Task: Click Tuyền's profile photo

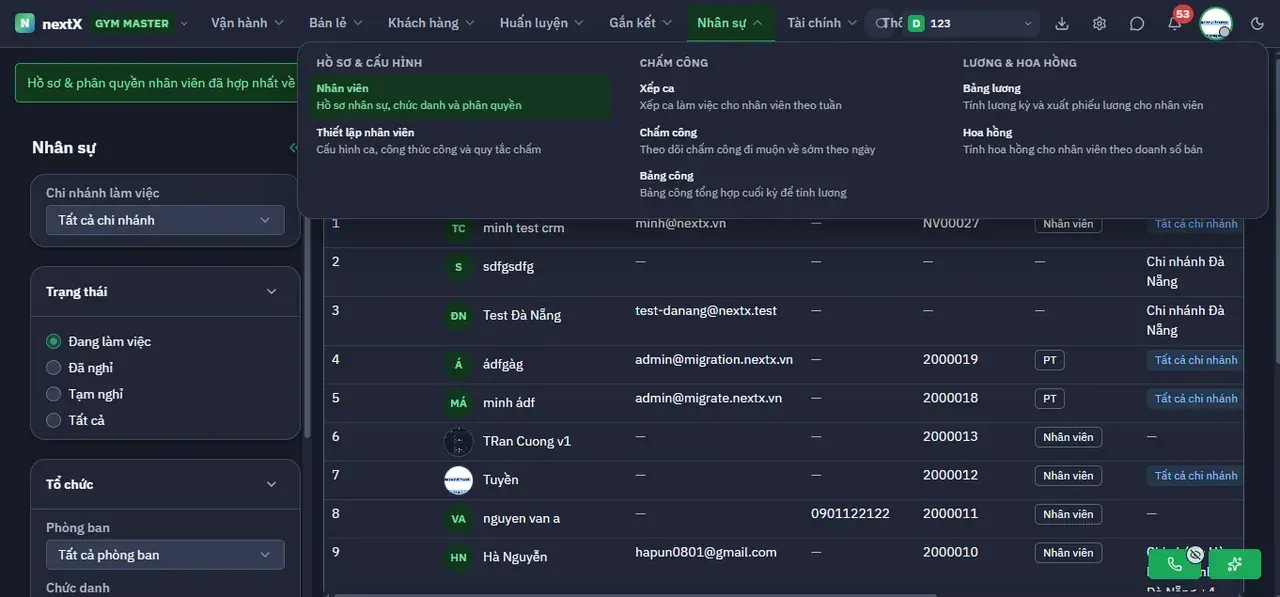Action: [458, 480]
